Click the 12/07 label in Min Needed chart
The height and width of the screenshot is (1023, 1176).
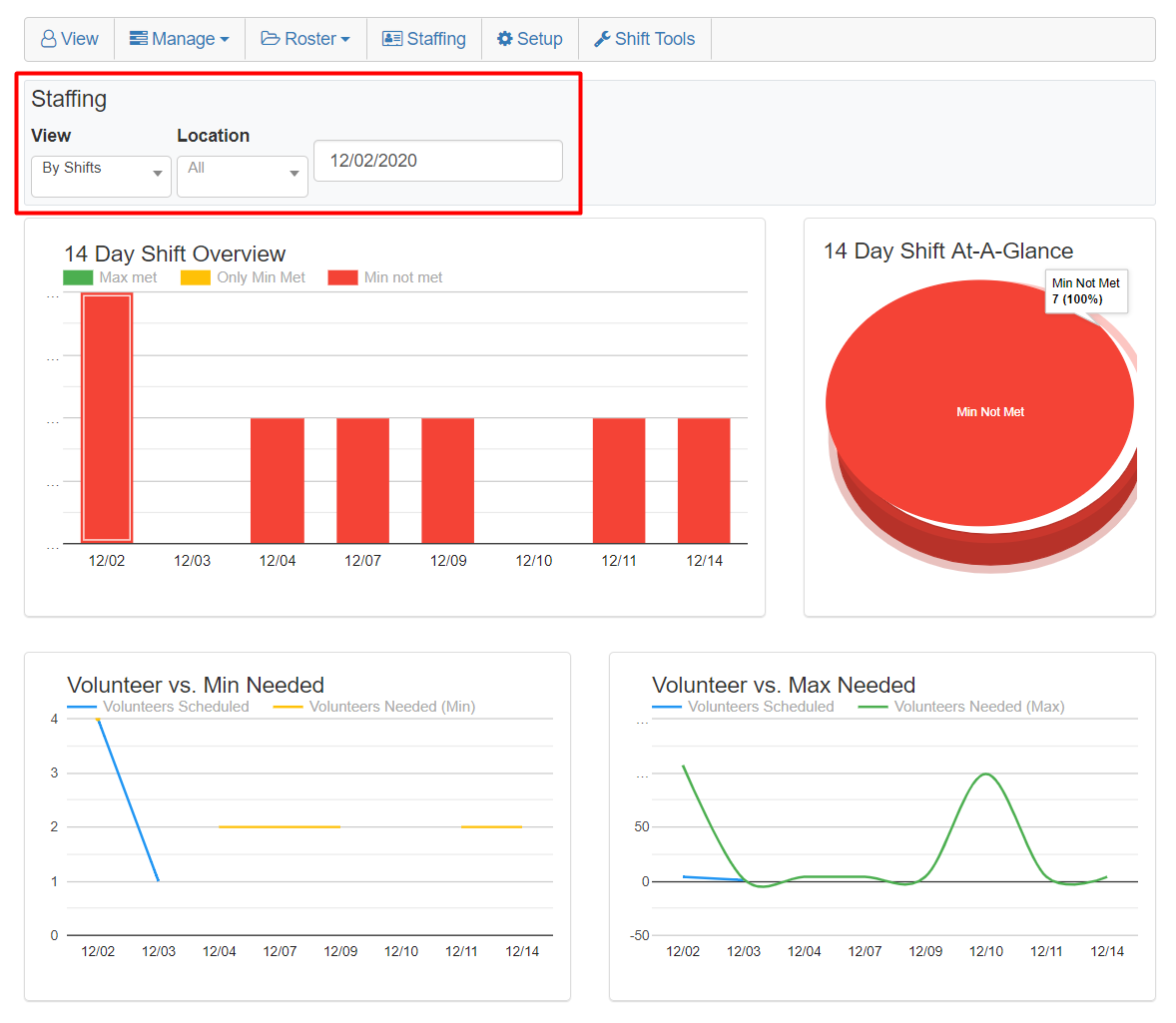click(280, 951)
